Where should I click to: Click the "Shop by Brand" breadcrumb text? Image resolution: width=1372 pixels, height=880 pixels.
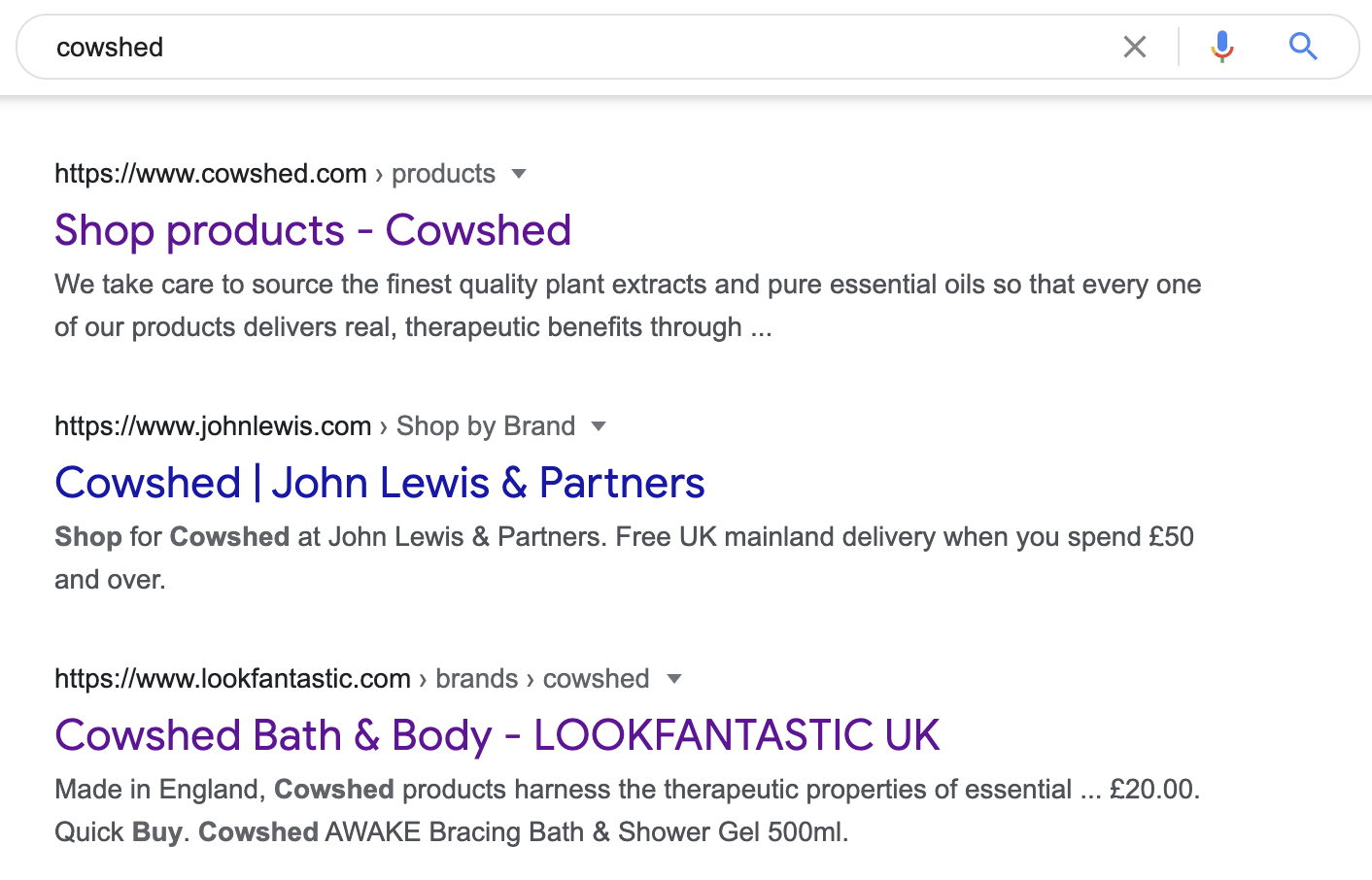click(486, 426)
